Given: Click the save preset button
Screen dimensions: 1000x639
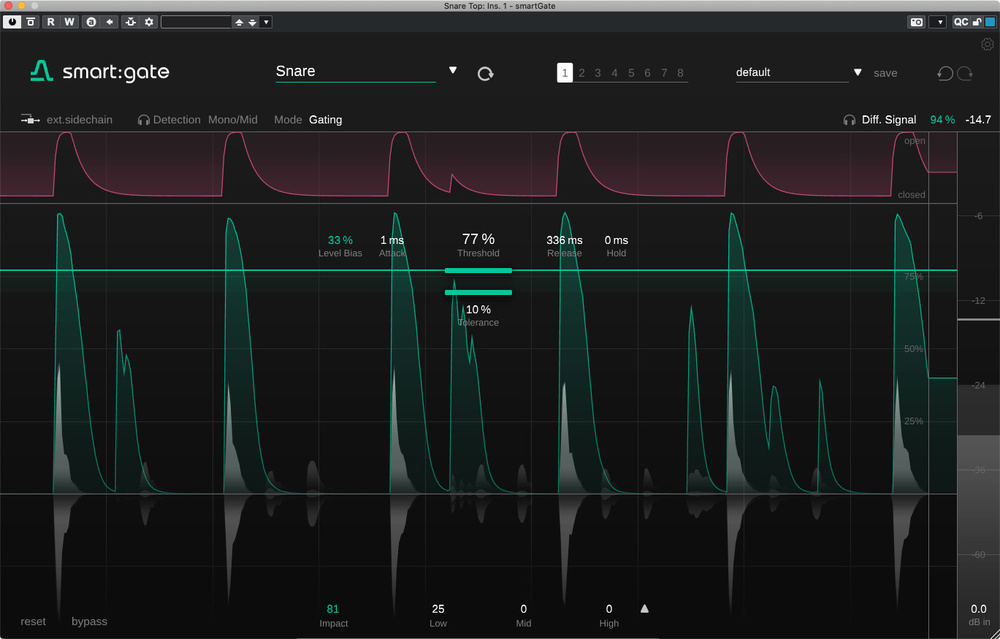Looking at the screenshot, I should (885, 73).
